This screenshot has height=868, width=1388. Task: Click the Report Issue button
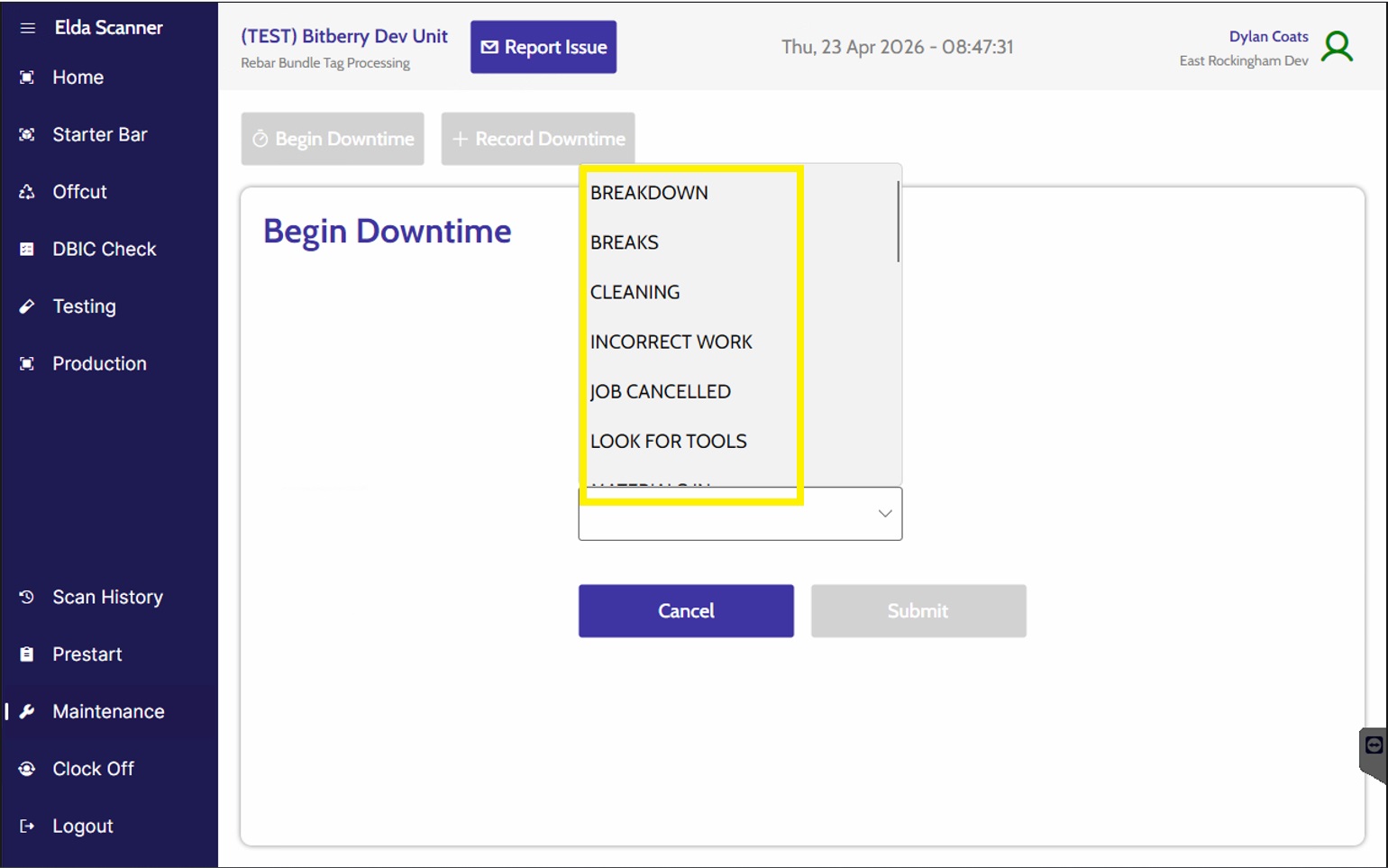coord(543,47)
